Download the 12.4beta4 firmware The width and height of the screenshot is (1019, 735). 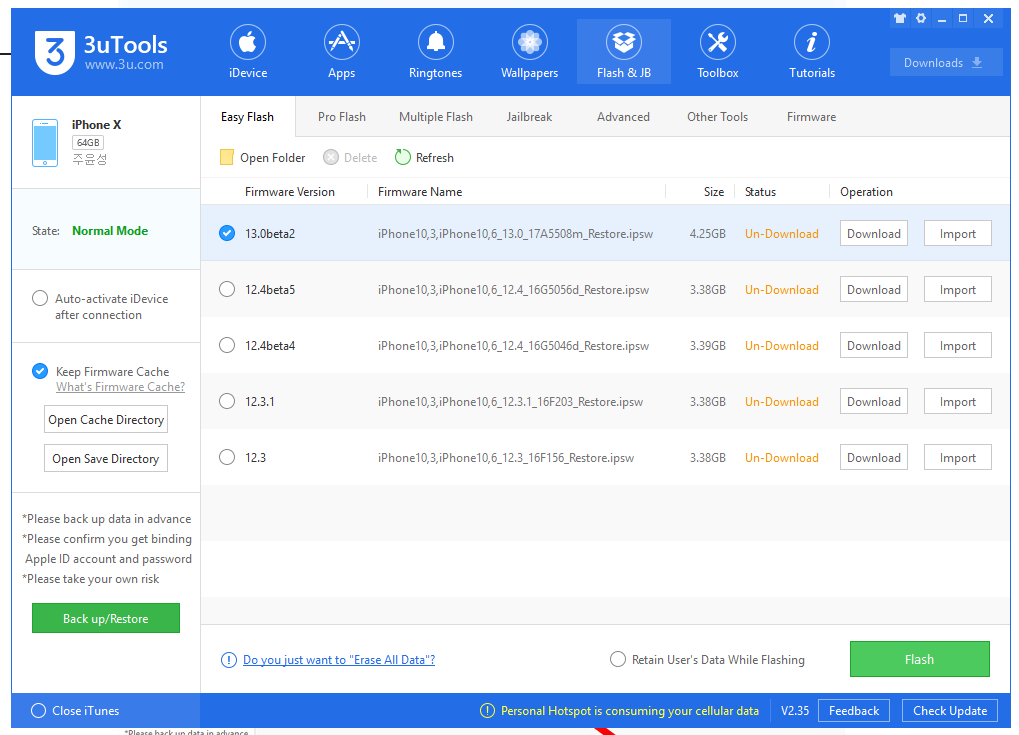click(873, 345)
